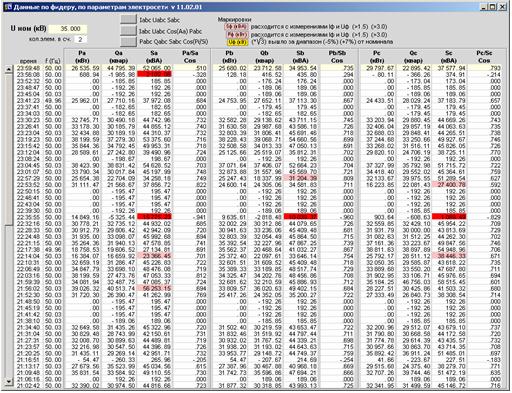The image size is (512, 393).
Task: Click the Qc (квар) column header
Action: (413, 57)
